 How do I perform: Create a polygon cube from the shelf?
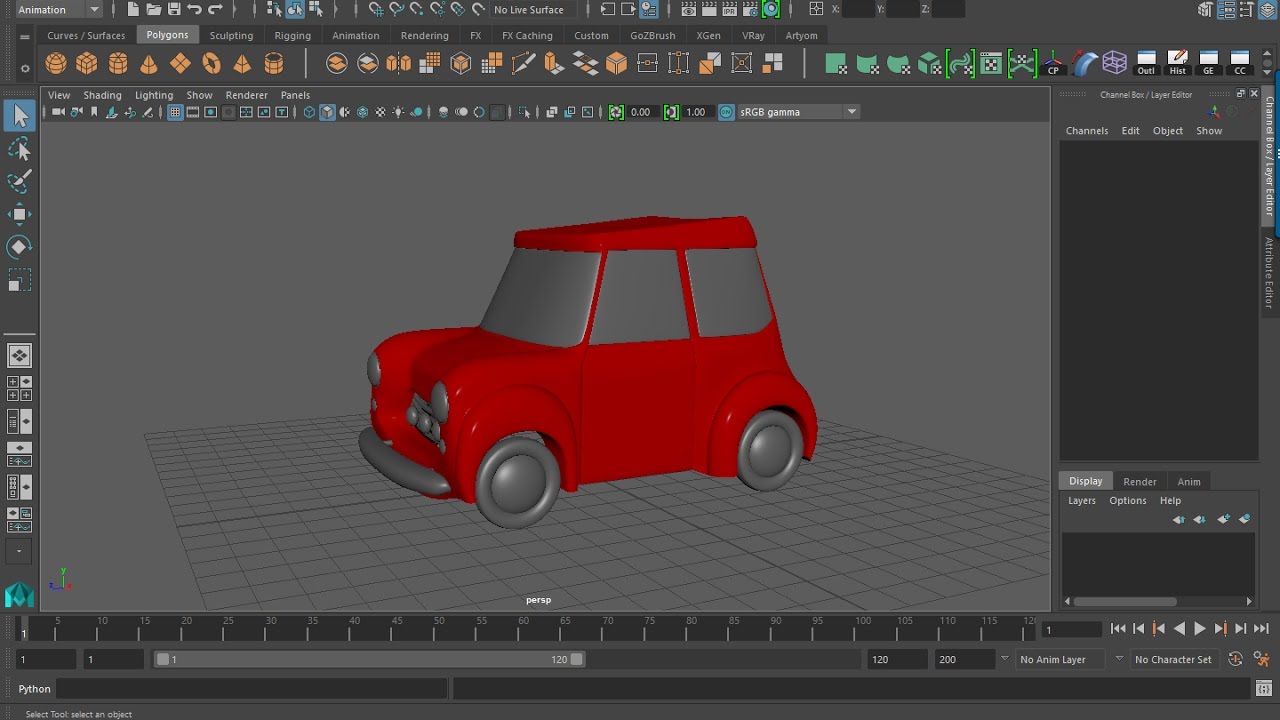point(87,64)
